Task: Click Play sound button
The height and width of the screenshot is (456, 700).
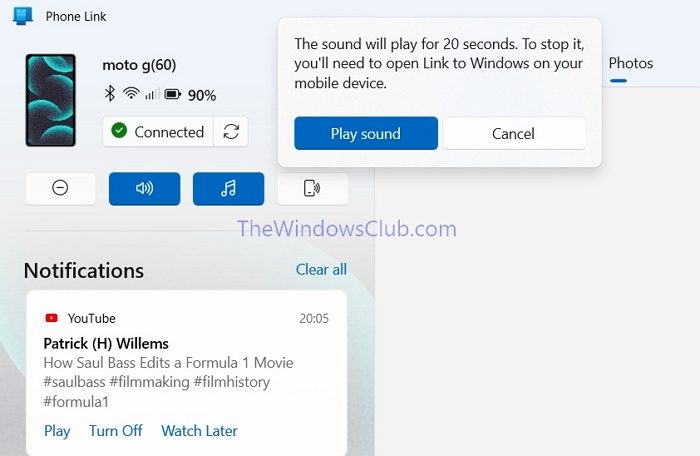Action: click(x=366, y=134)
